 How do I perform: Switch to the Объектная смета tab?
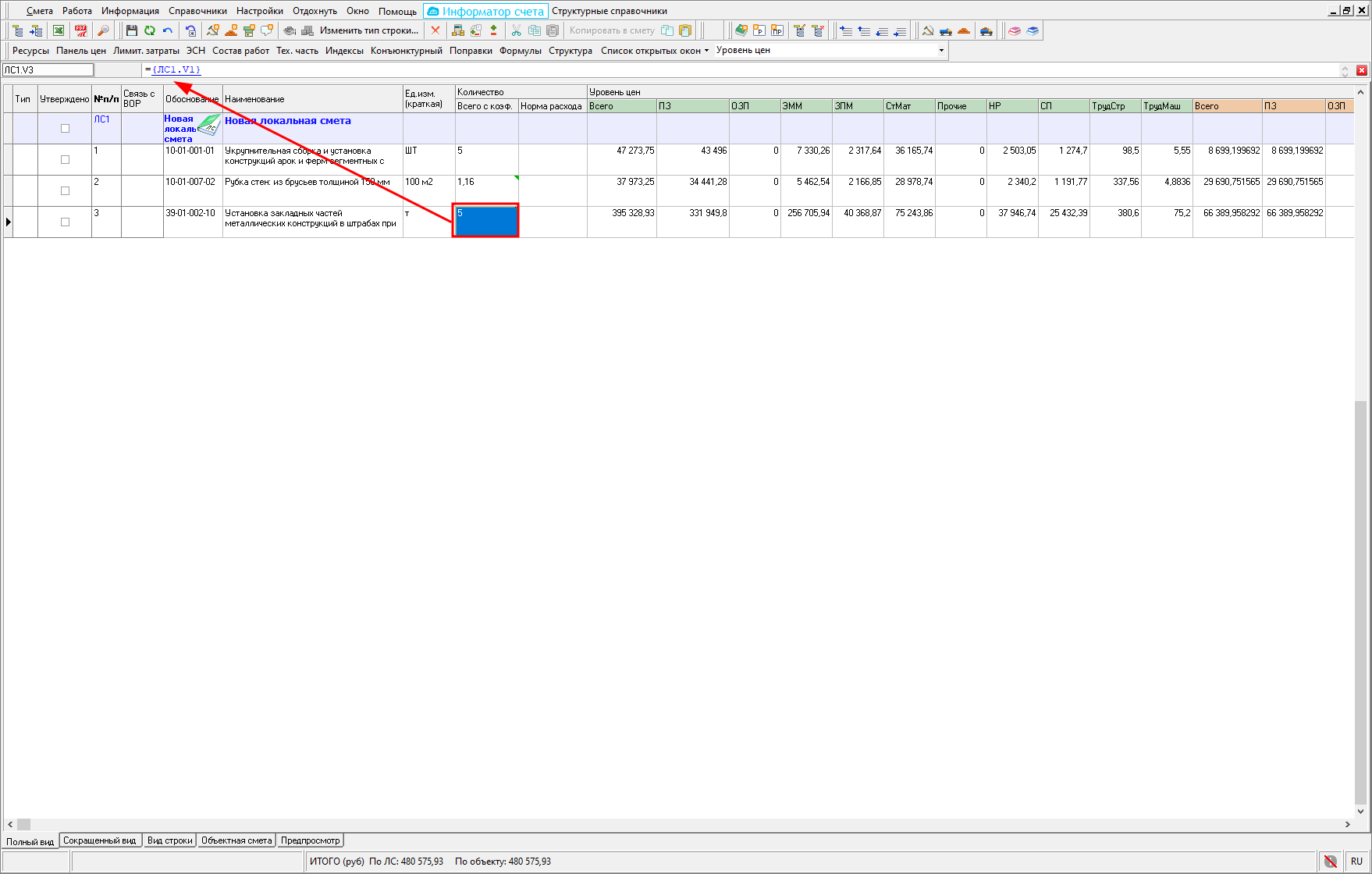point(236,840)
